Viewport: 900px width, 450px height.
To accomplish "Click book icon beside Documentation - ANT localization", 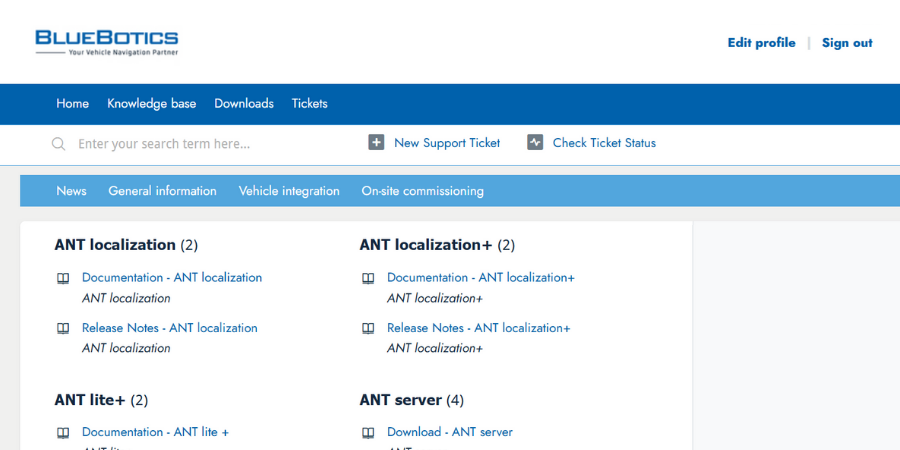I will 63,278.
